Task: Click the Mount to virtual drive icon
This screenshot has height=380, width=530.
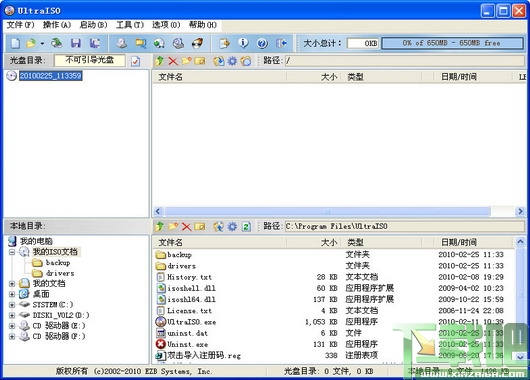Action: [159, 43]
